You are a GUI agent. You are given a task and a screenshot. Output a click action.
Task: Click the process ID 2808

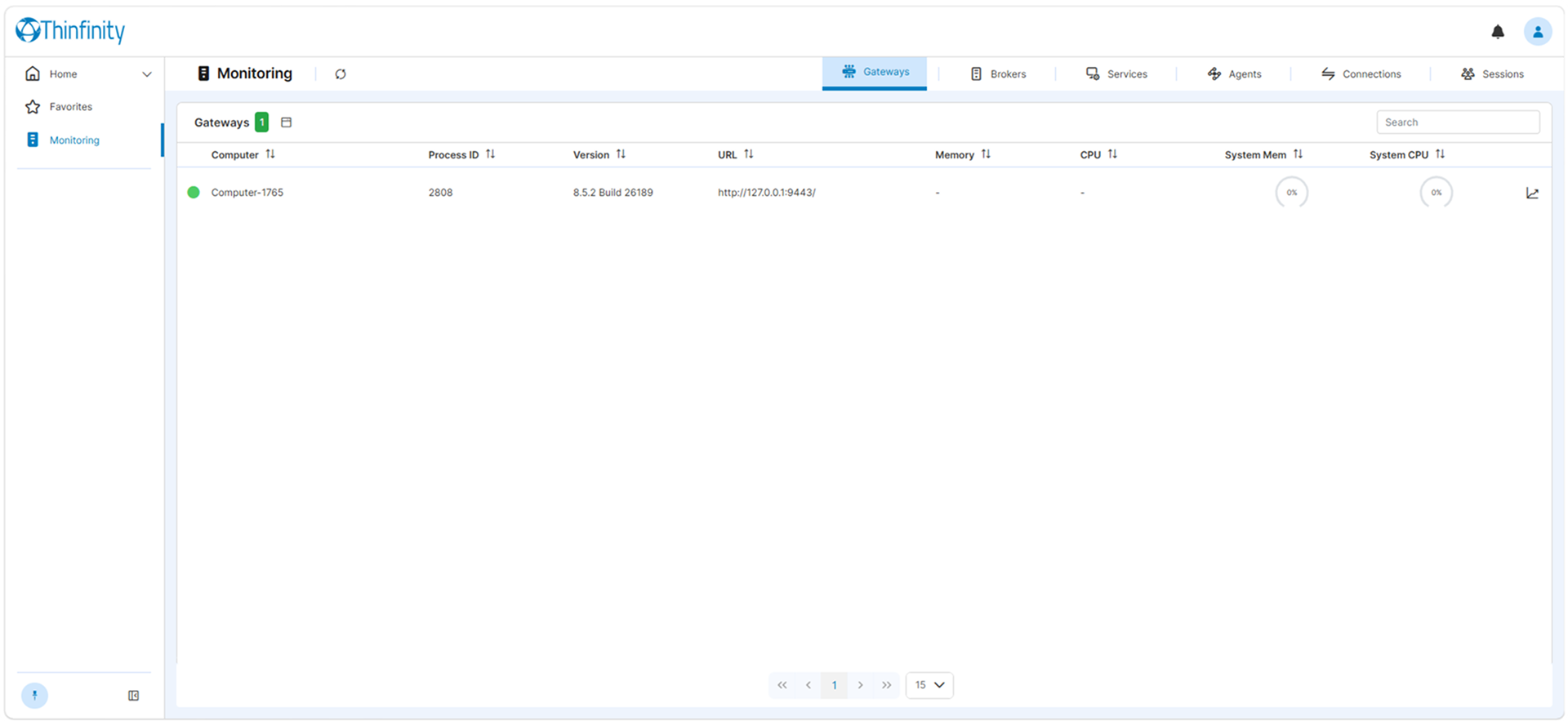440,193
